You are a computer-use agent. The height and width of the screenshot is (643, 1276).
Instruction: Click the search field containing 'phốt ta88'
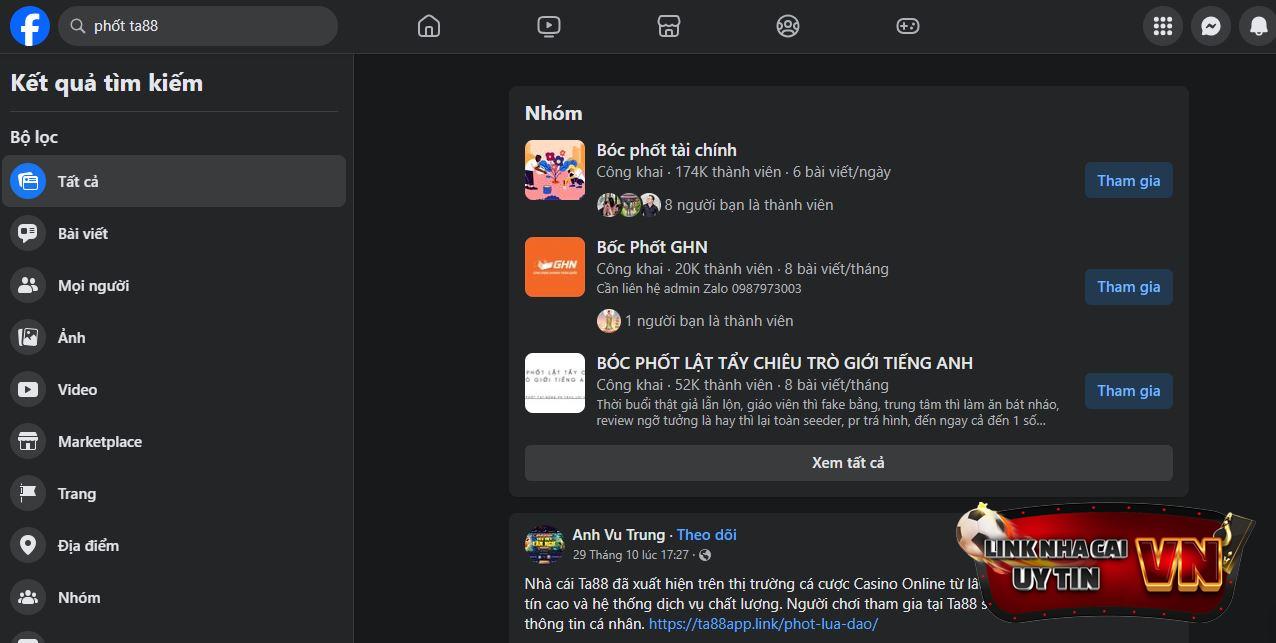[x=200, y=26]
